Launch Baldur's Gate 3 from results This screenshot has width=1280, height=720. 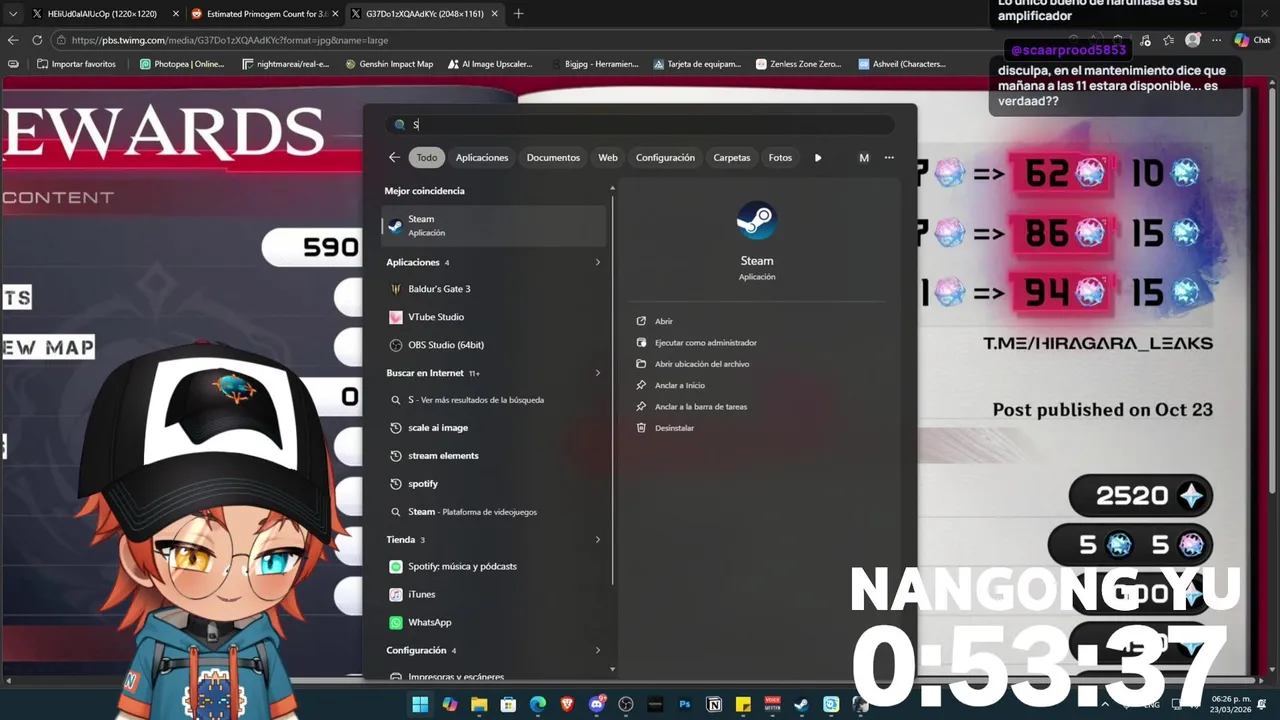[494, 289]
